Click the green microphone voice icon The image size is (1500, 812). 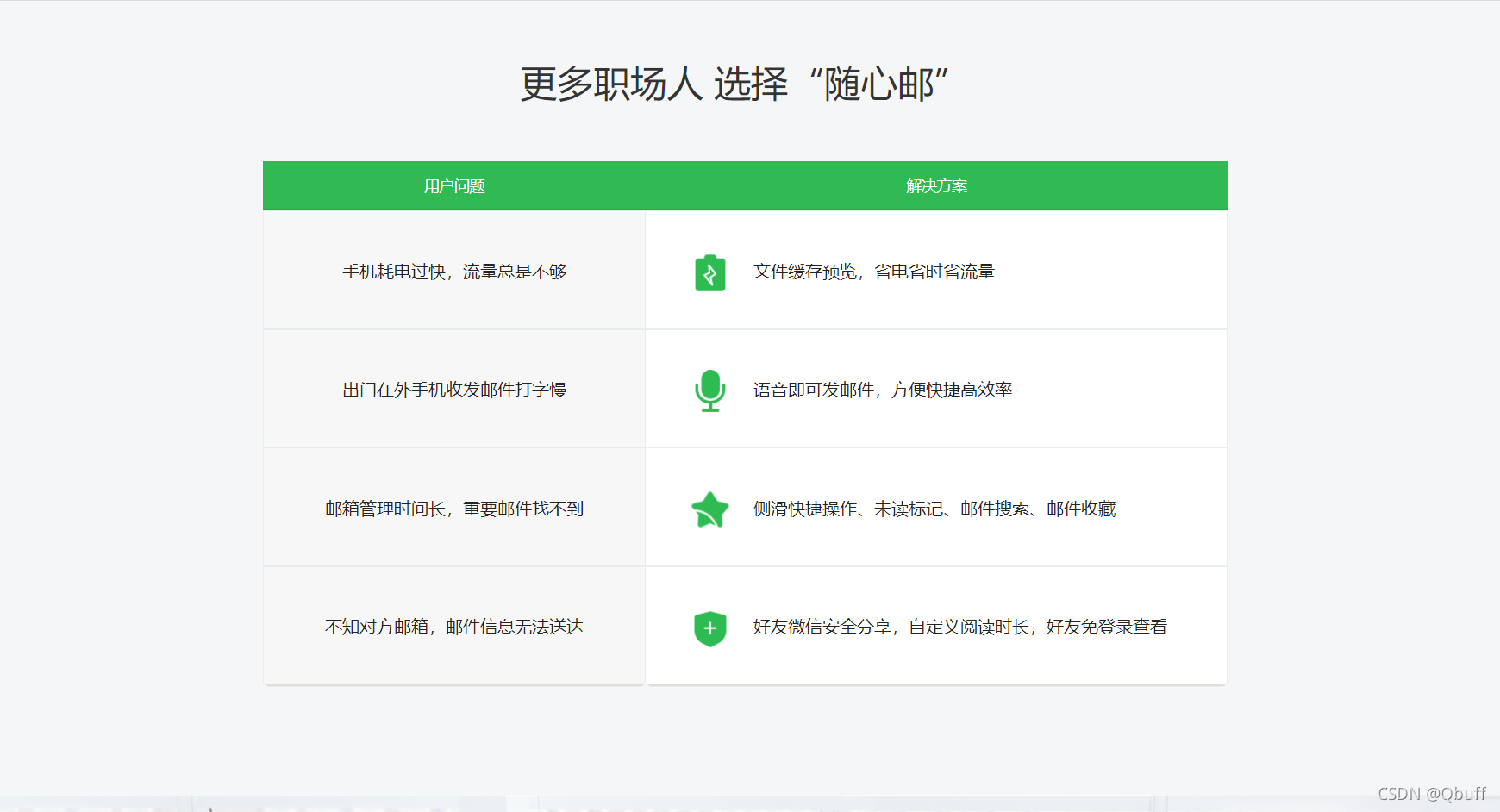pyautogui.click(x=710, y=390)
